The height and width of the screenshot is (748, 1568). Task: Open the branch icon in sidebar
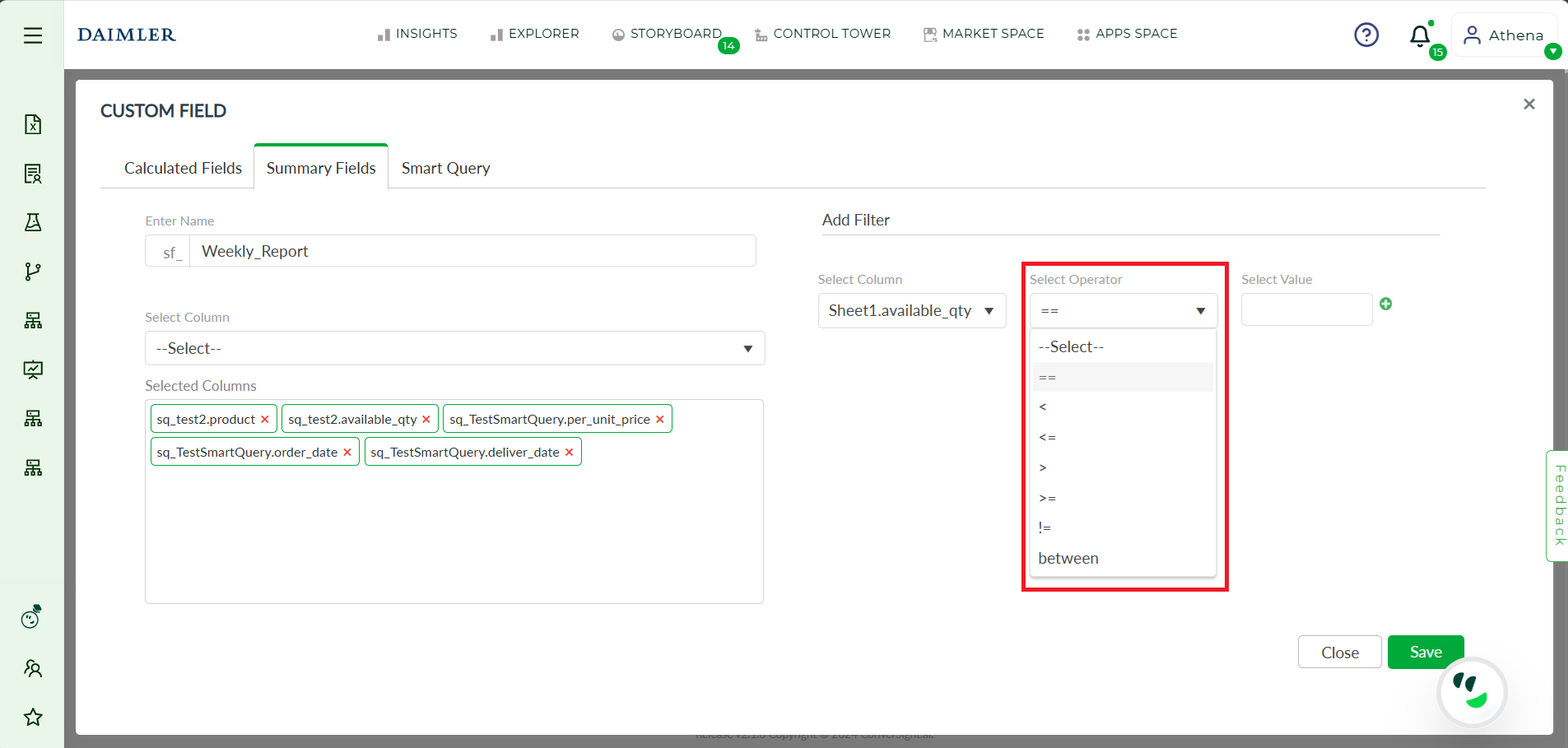(33, 272)
